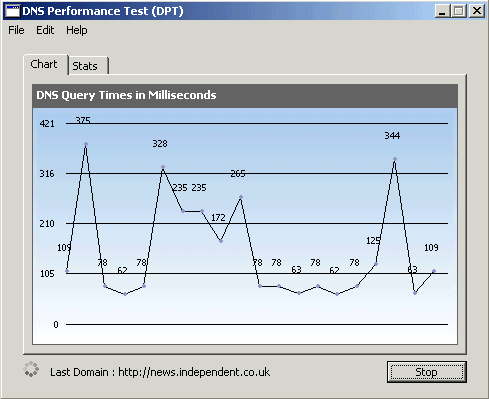The height and width of the screenshot is (399, 489).
Task: Minimize the DPT window
Action: pyautogui.click(x=442, y=11)
